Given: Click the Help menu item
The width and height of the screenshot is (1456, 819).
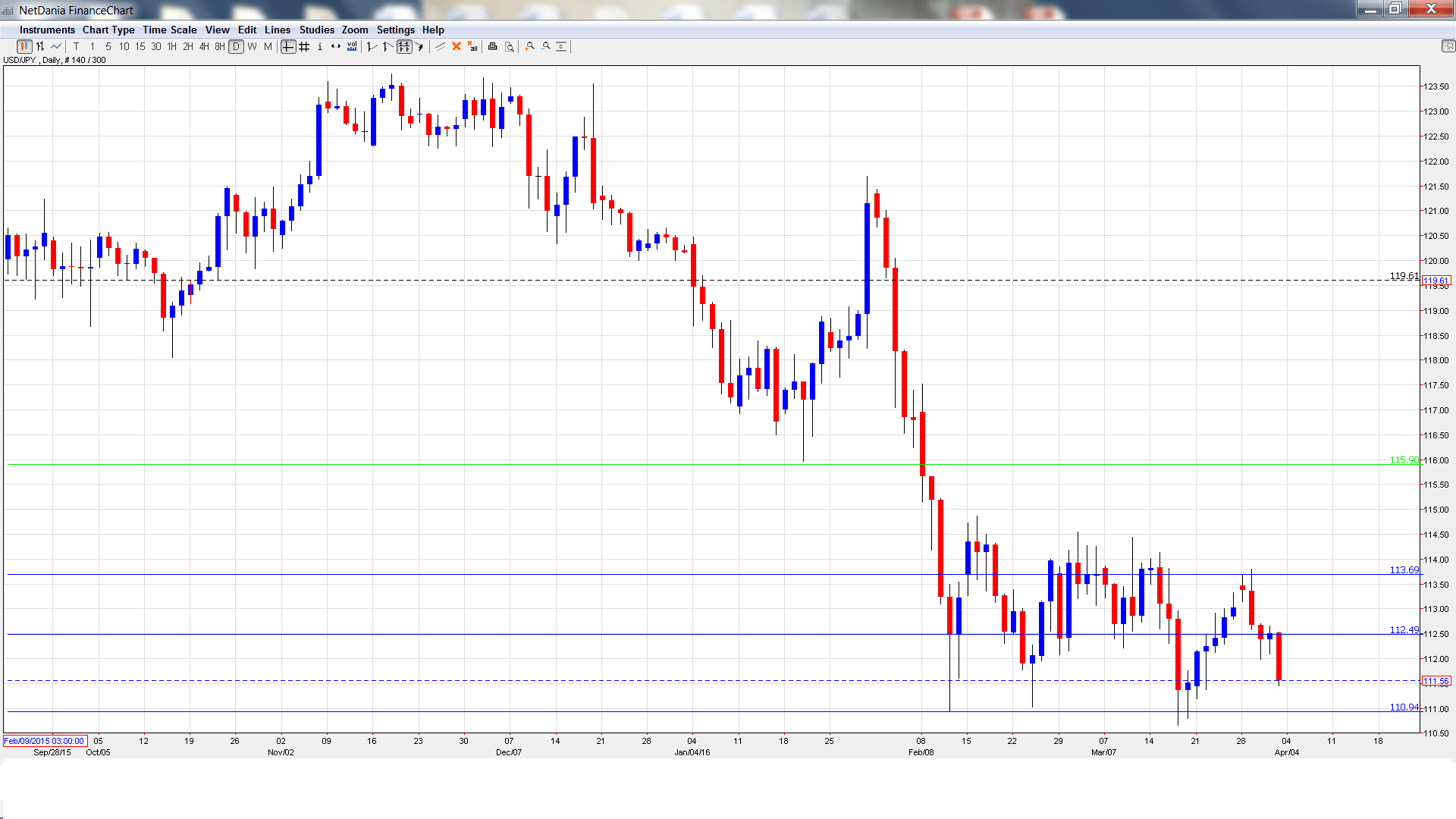Looking at the screenshot, I should coord(433,30).
